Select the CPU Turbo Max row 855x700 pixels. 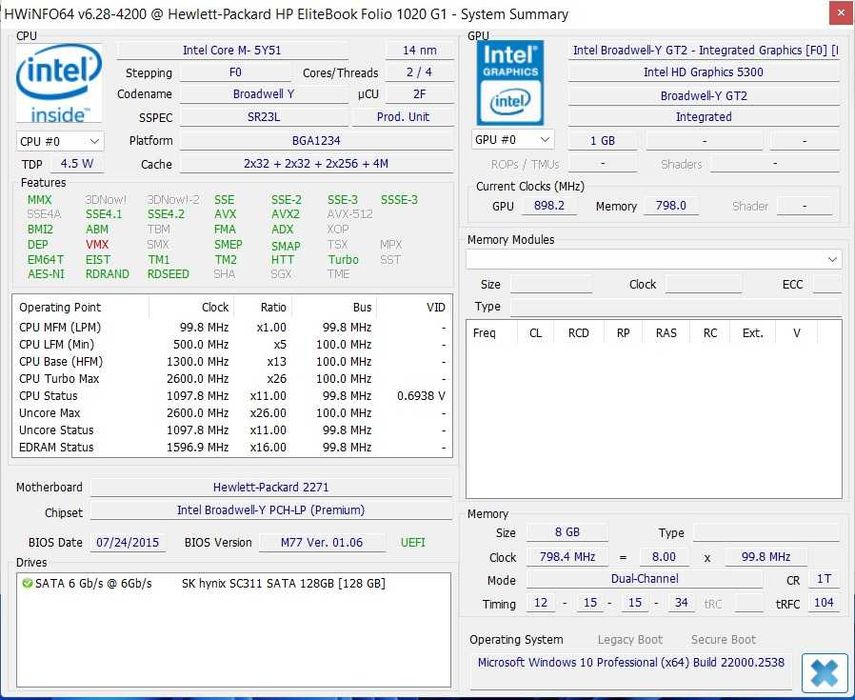(x=232, y=378)
